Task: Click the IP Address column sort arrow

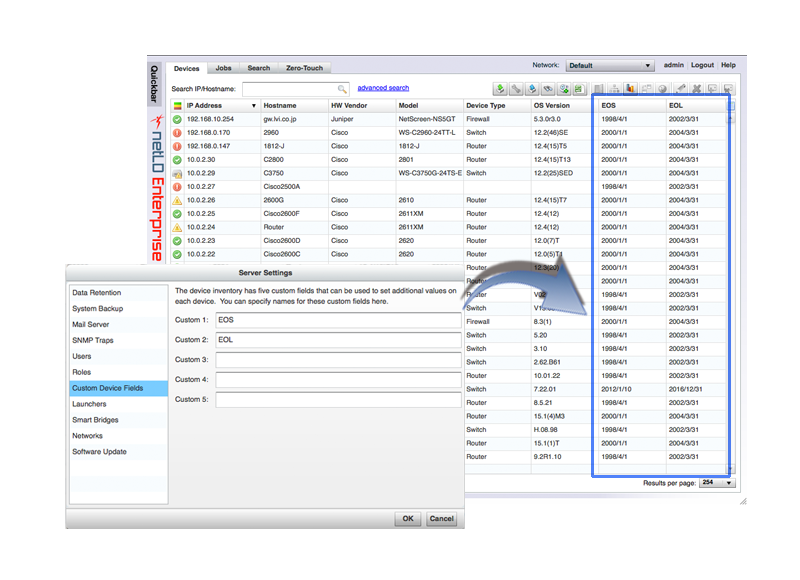Action: point(254,106)
